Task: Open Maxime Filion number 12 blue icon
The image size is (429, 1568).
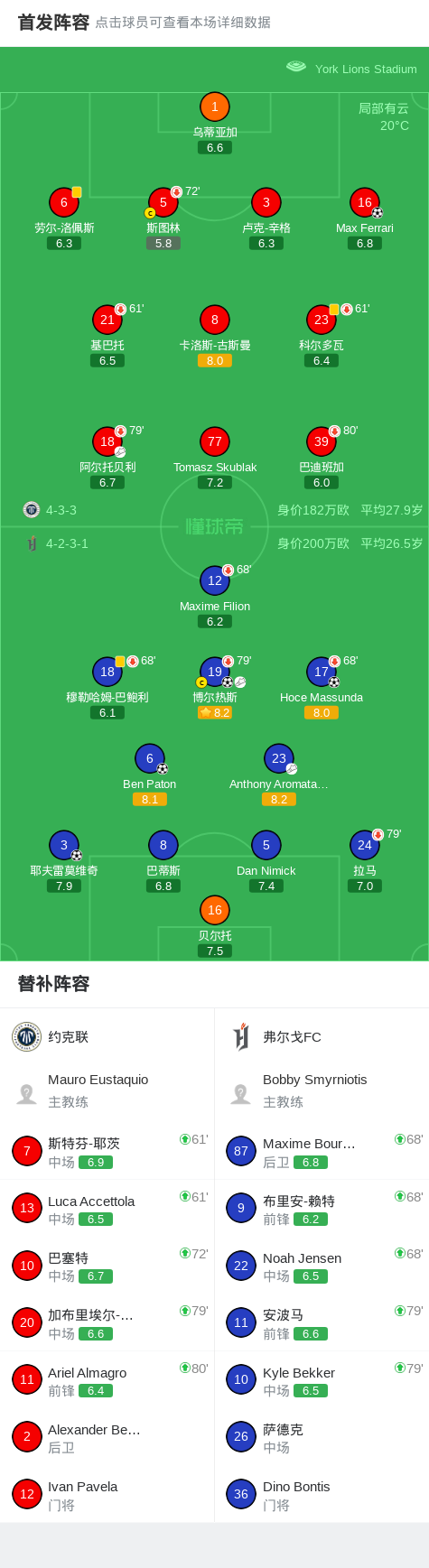Action: tap(214, 580)
